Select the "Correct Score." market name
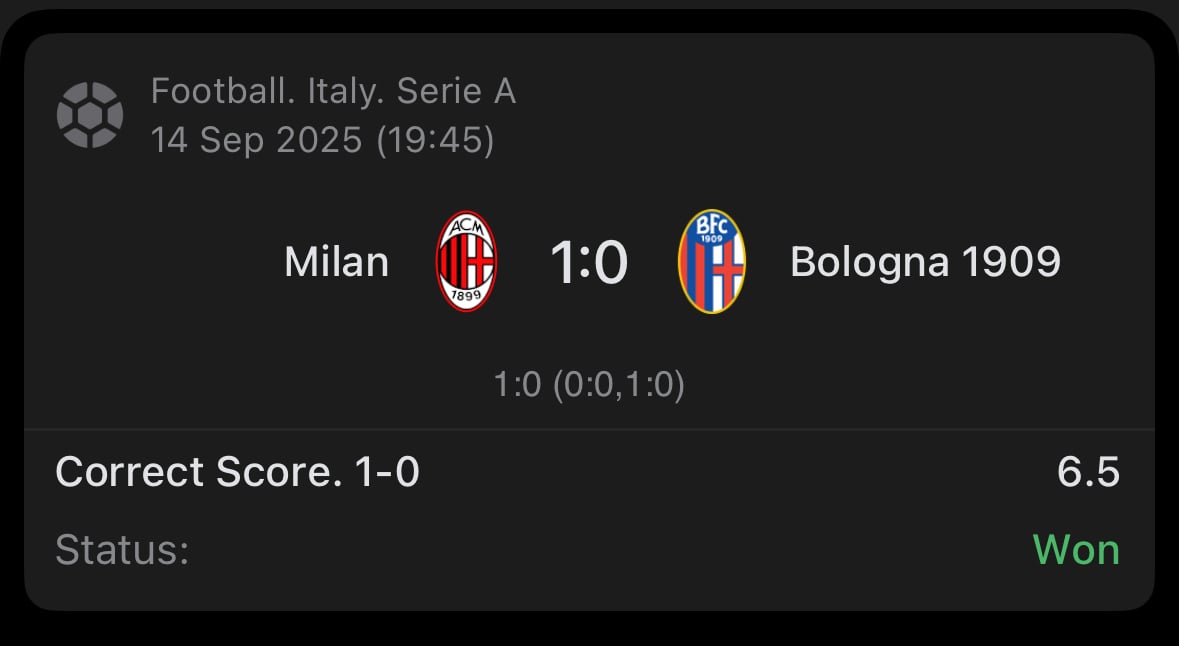The width and height of the screenshot is (1179, 646). click(199, 472)
